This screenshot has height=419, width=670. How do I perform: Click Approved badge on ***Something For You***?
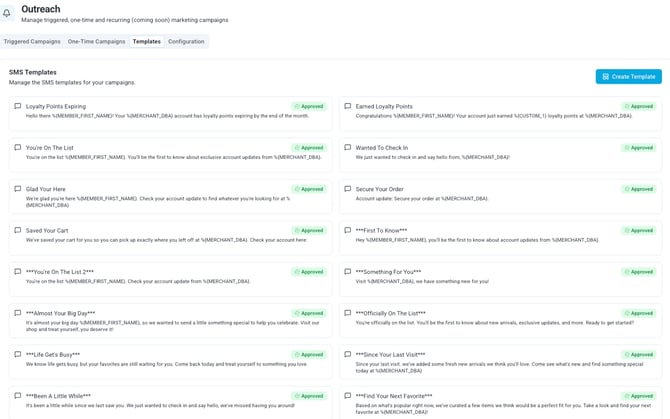click(x=639, y=272)
